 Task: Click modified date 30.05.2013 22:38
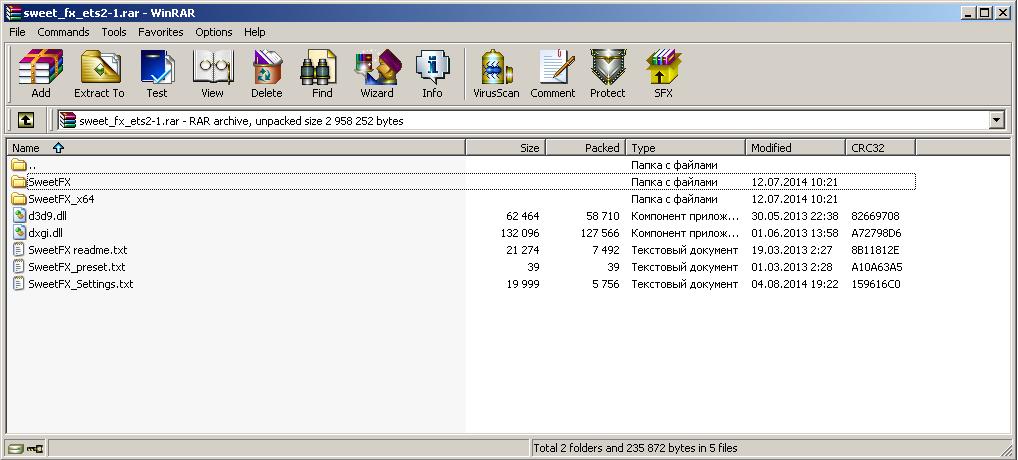(x=795, y=216)
